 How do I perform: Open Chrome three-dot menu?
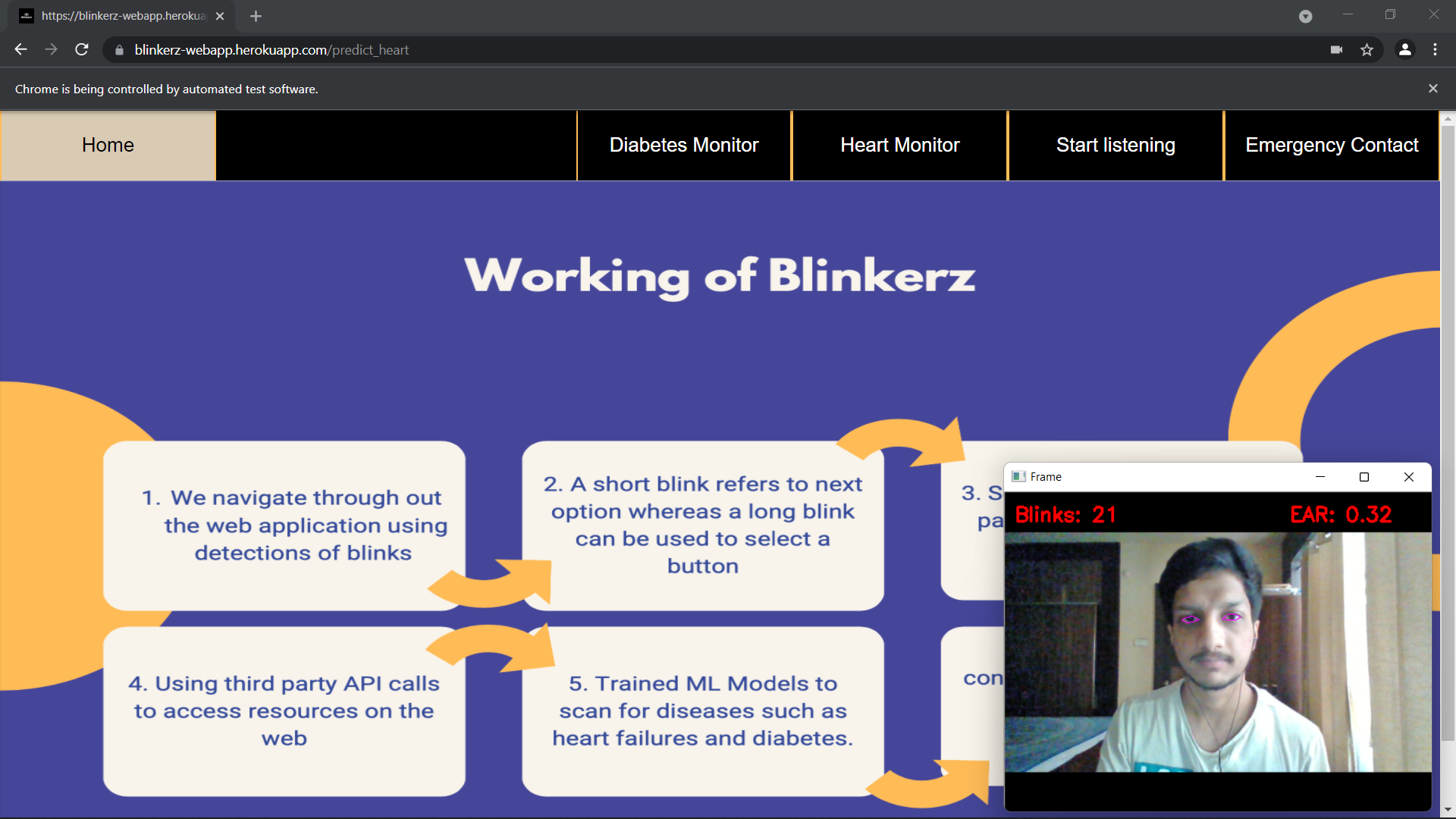coord(1435,50)
